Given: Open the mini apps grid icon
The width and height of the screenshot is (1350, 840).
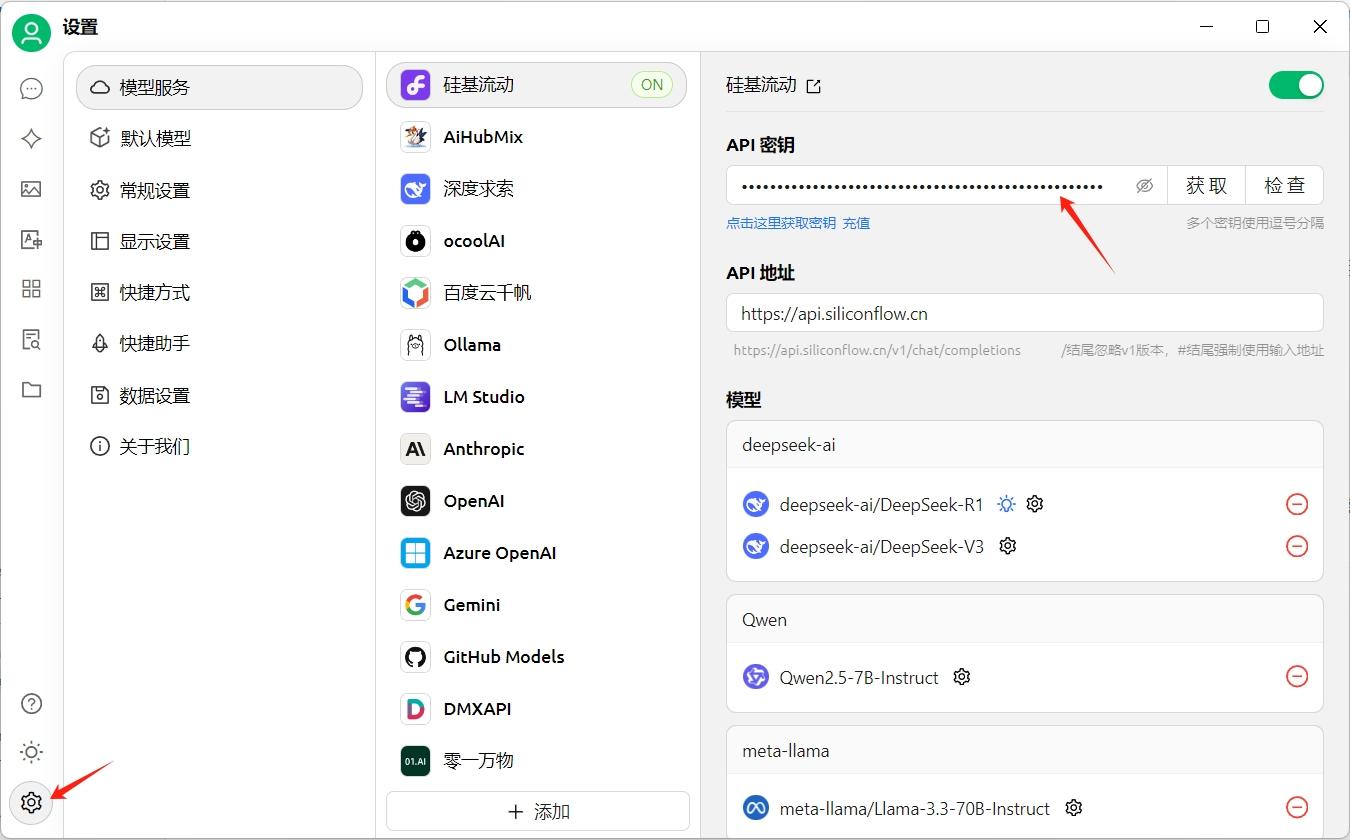Looking at the screenshot, I should [x=31, y=289].
